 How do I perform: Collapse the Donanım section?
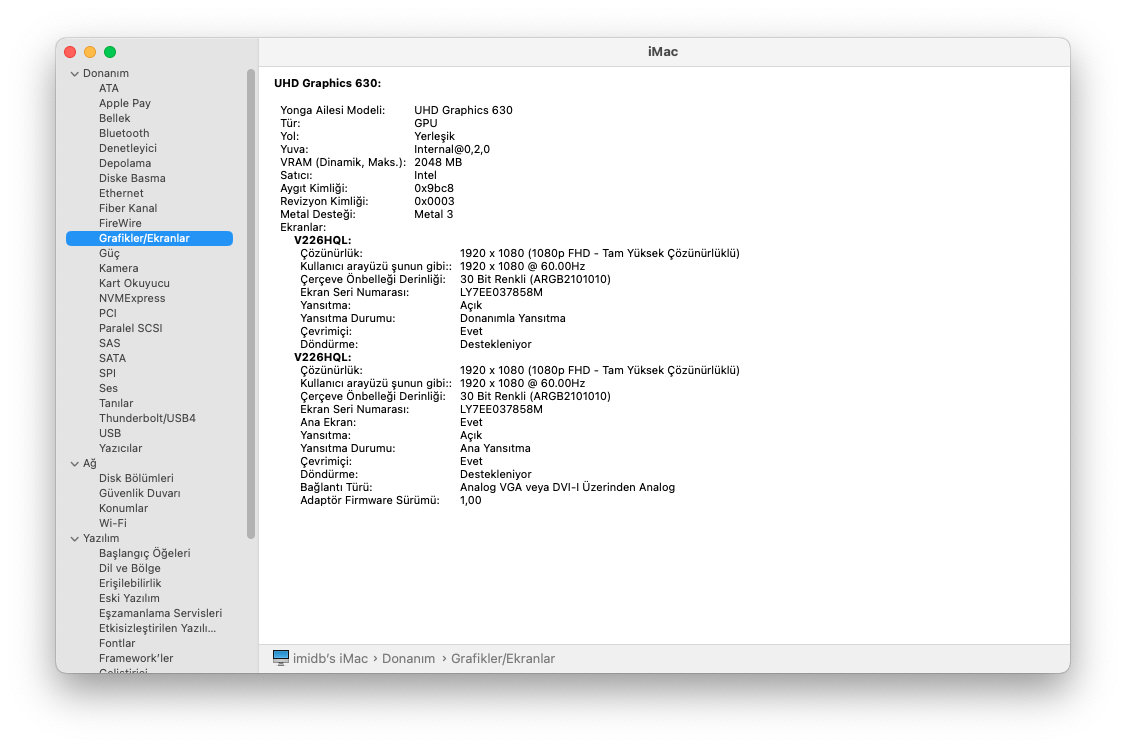point(74,74)
